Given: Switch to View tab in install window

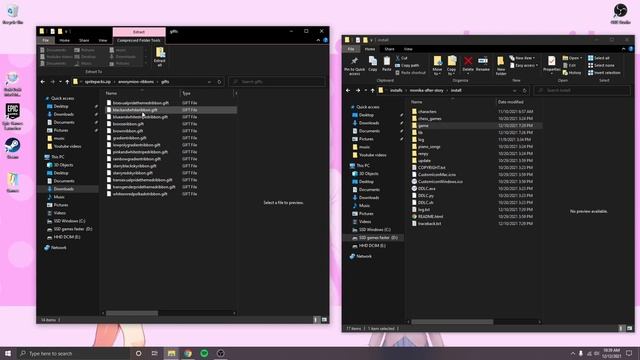Looking at the screenshot, I should pyautogui.click(x=408, y=49).
